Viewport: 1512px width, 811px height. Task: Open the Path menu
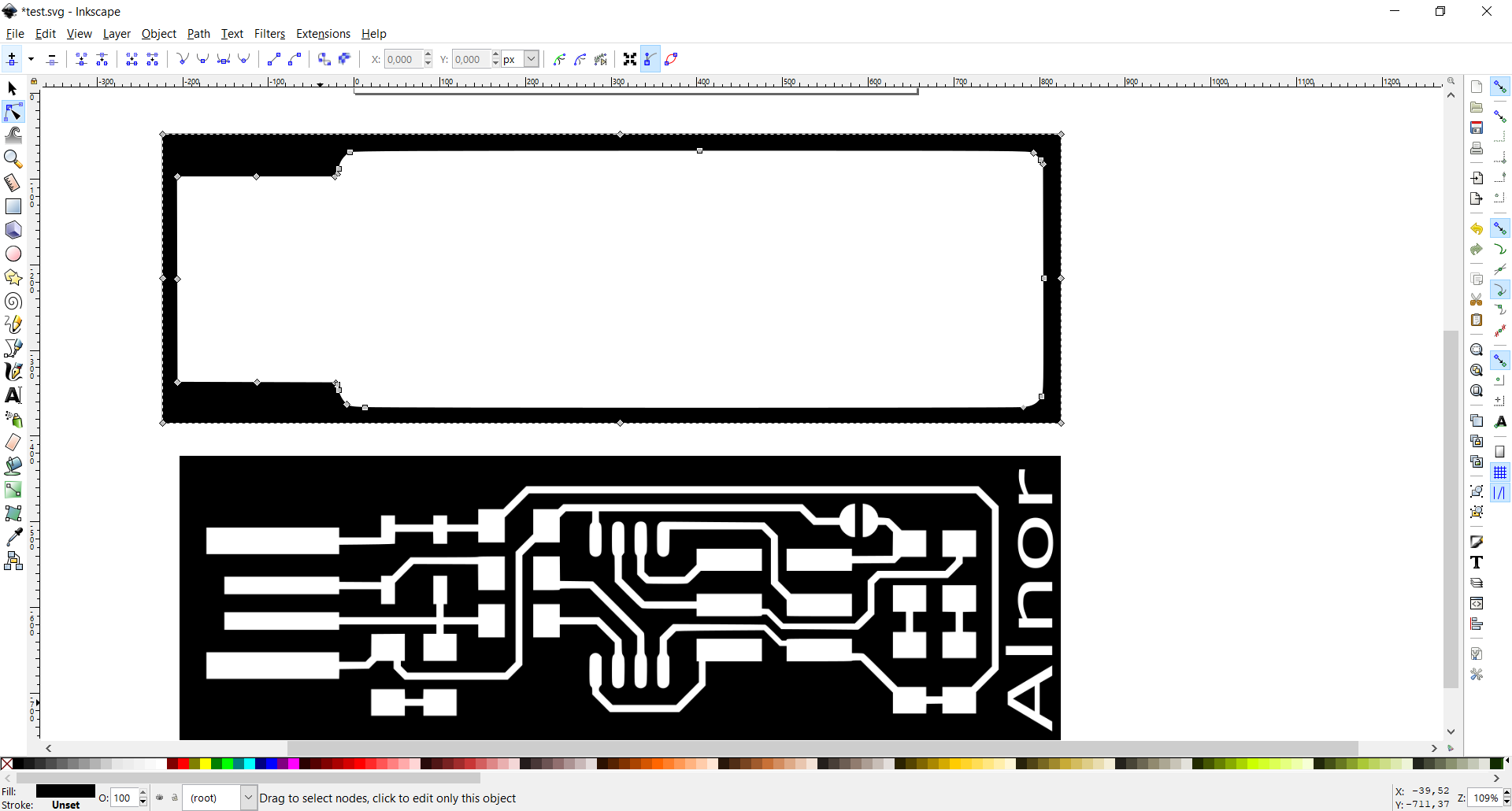(198, 34)
